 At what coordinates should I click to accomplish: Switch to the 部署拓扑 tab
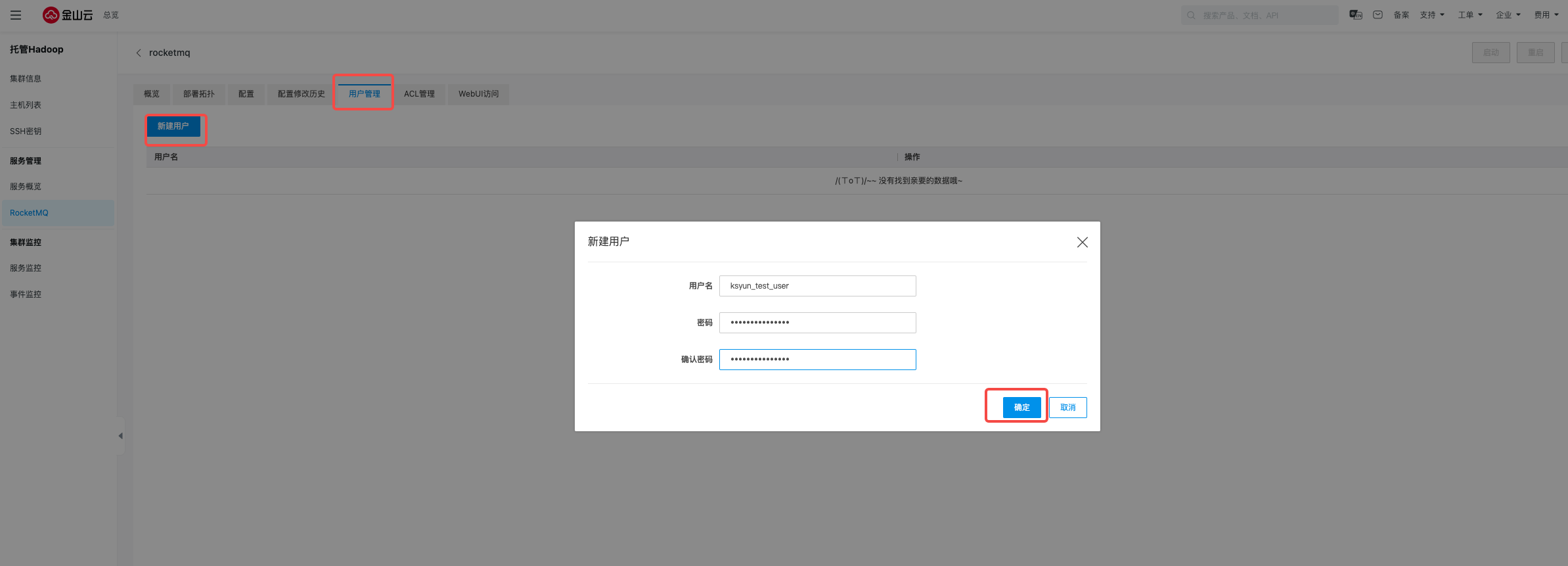[199, 94]
